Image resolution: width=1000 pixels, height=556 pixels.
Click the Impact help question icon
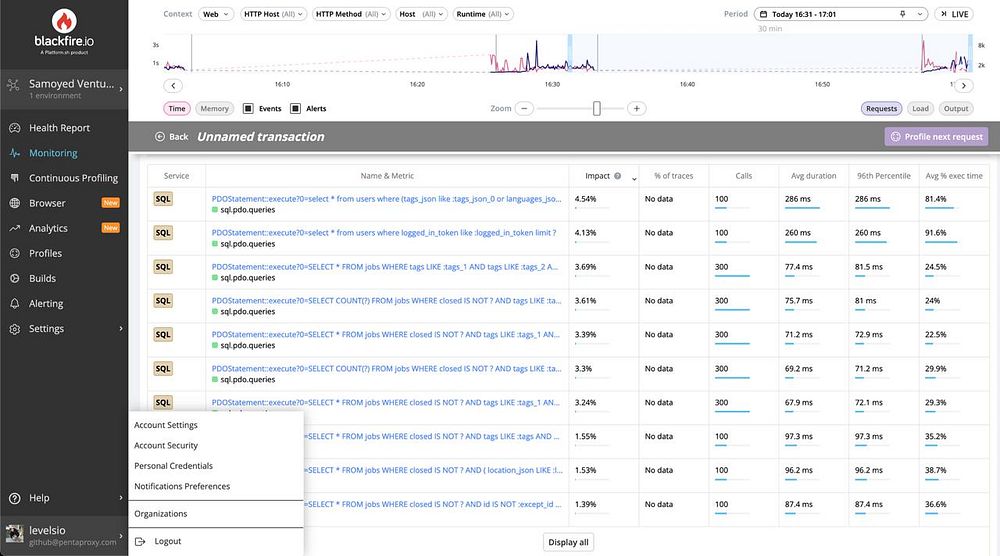[617, 176]
